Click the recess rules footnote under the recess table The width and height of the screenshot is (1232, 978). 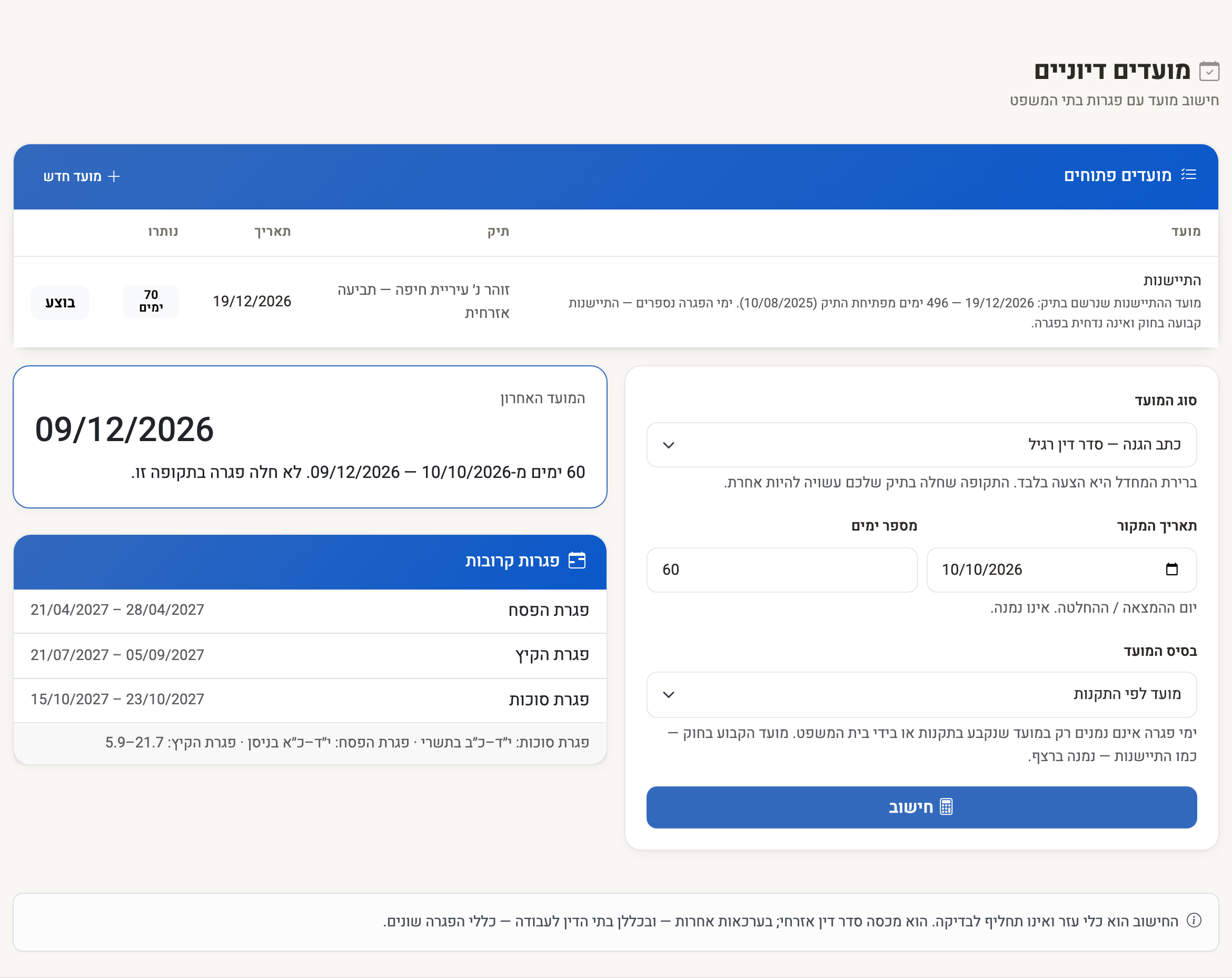tap(347, 743)
